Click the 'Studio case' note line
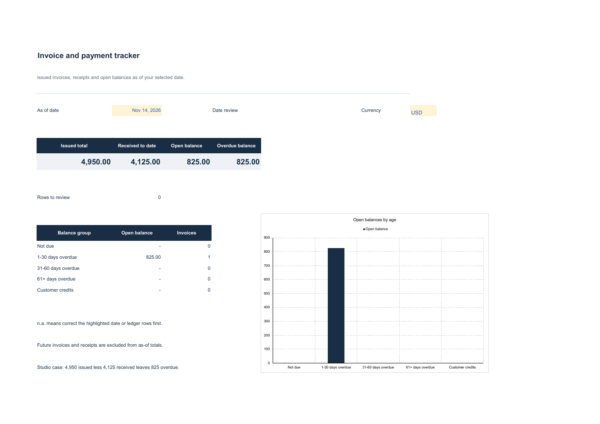Image resolution: width=600 pixels, height=424 pixels. tap(108, 367)
